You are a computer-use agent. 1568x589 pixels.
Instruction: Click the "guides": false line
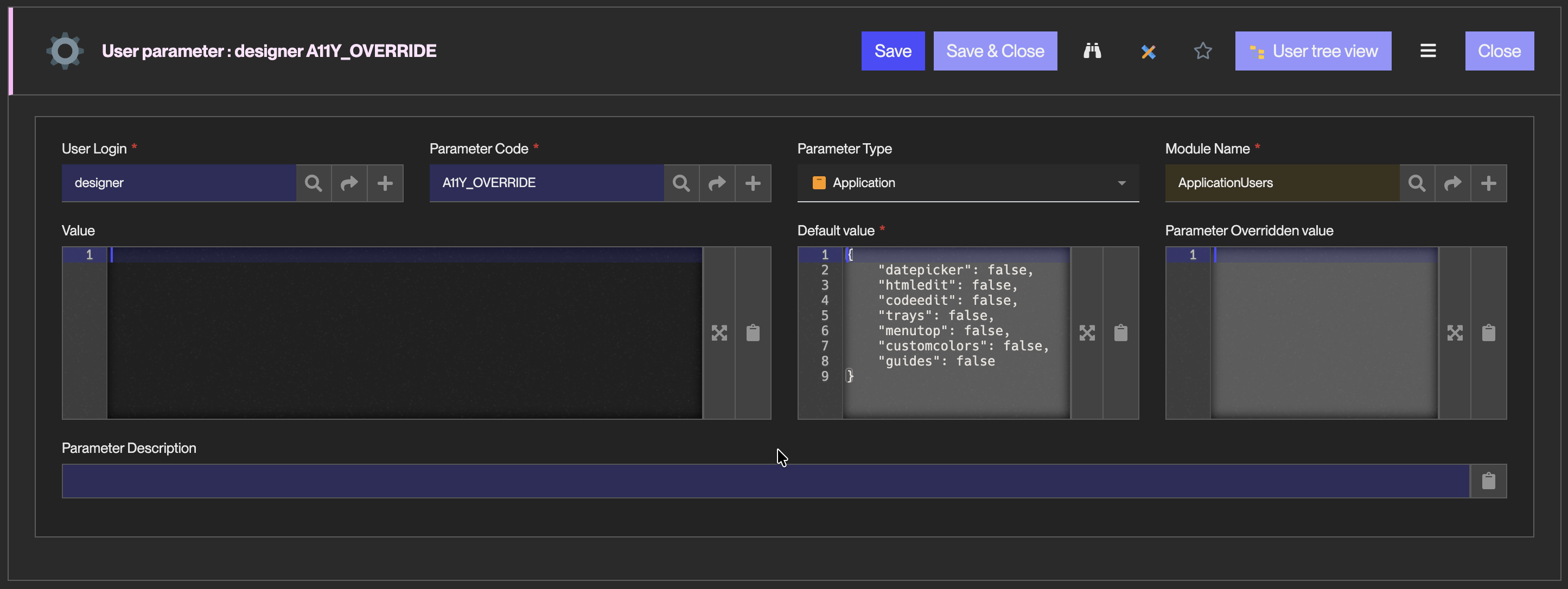click(x=936, y=361)
